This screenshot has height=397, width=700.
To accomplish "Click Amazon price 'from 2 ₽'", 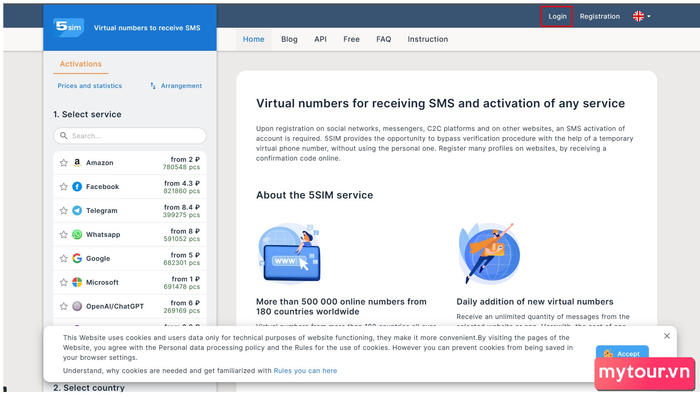I will click(x=185, y=159).
